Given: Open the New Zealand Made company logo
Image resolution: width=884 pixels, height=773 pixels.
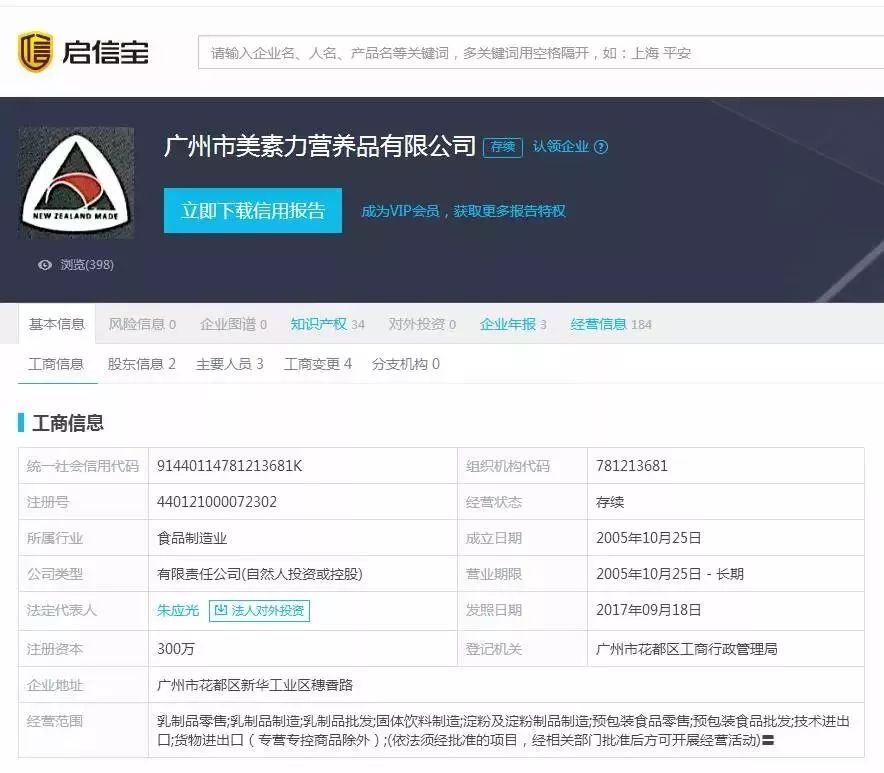Looking at the screenshot, I should 76,183.
